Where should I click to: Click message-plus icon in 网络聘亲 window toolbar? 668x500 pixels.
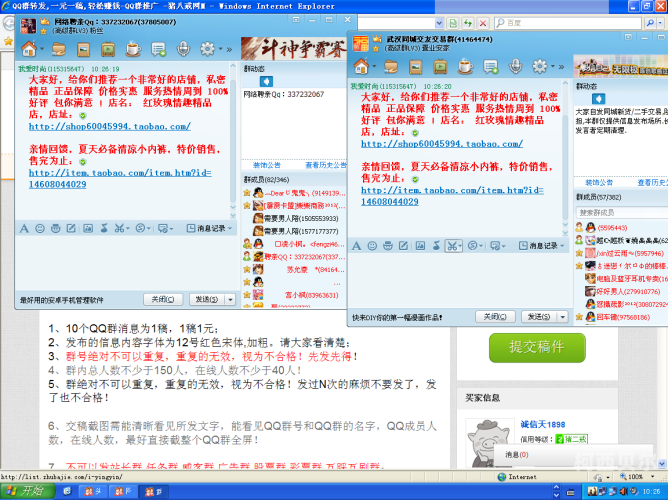tap(158, 50)
